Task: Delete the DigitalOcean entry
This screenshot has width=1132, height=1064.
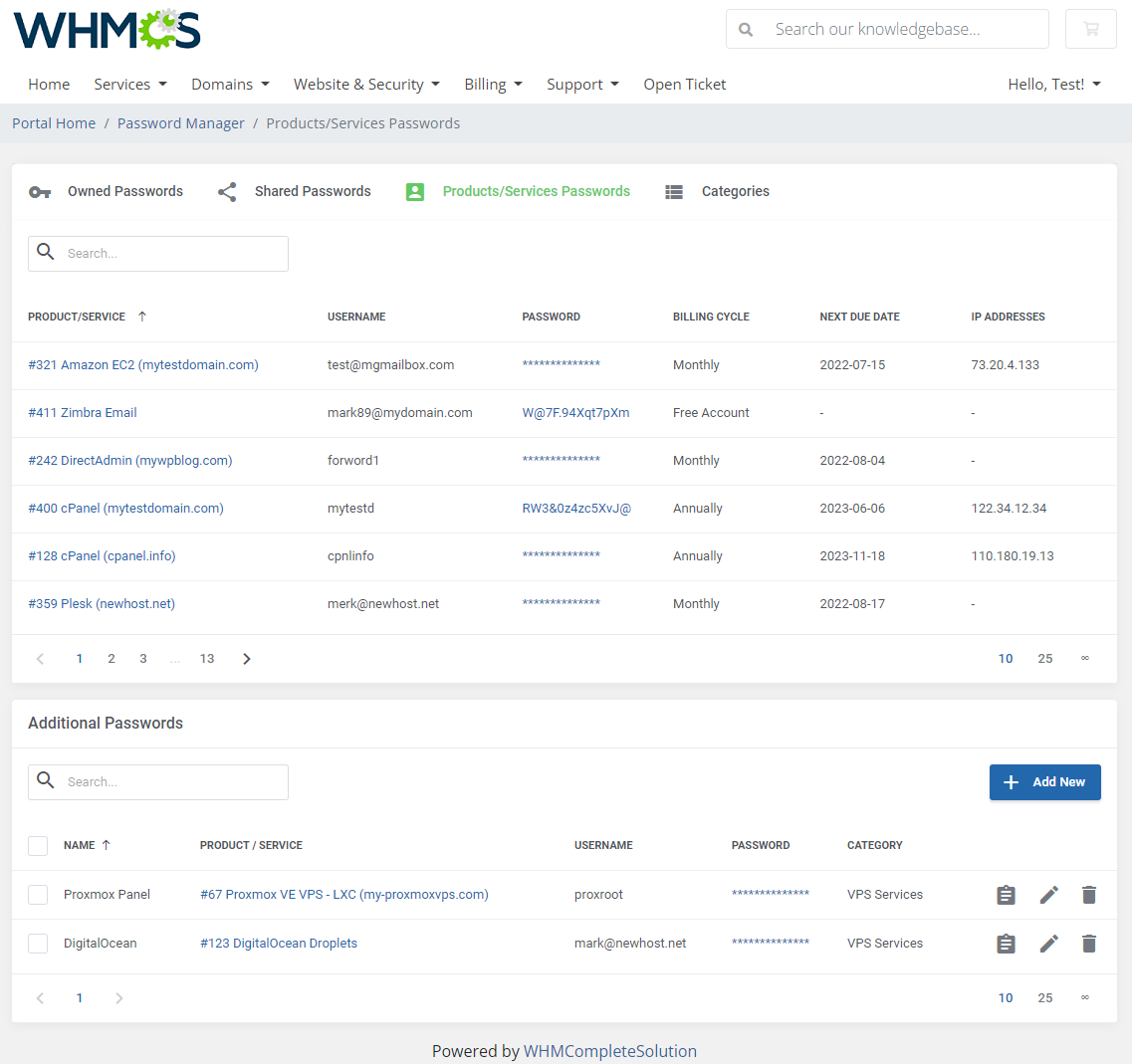Action: (x=1089, y=944)
